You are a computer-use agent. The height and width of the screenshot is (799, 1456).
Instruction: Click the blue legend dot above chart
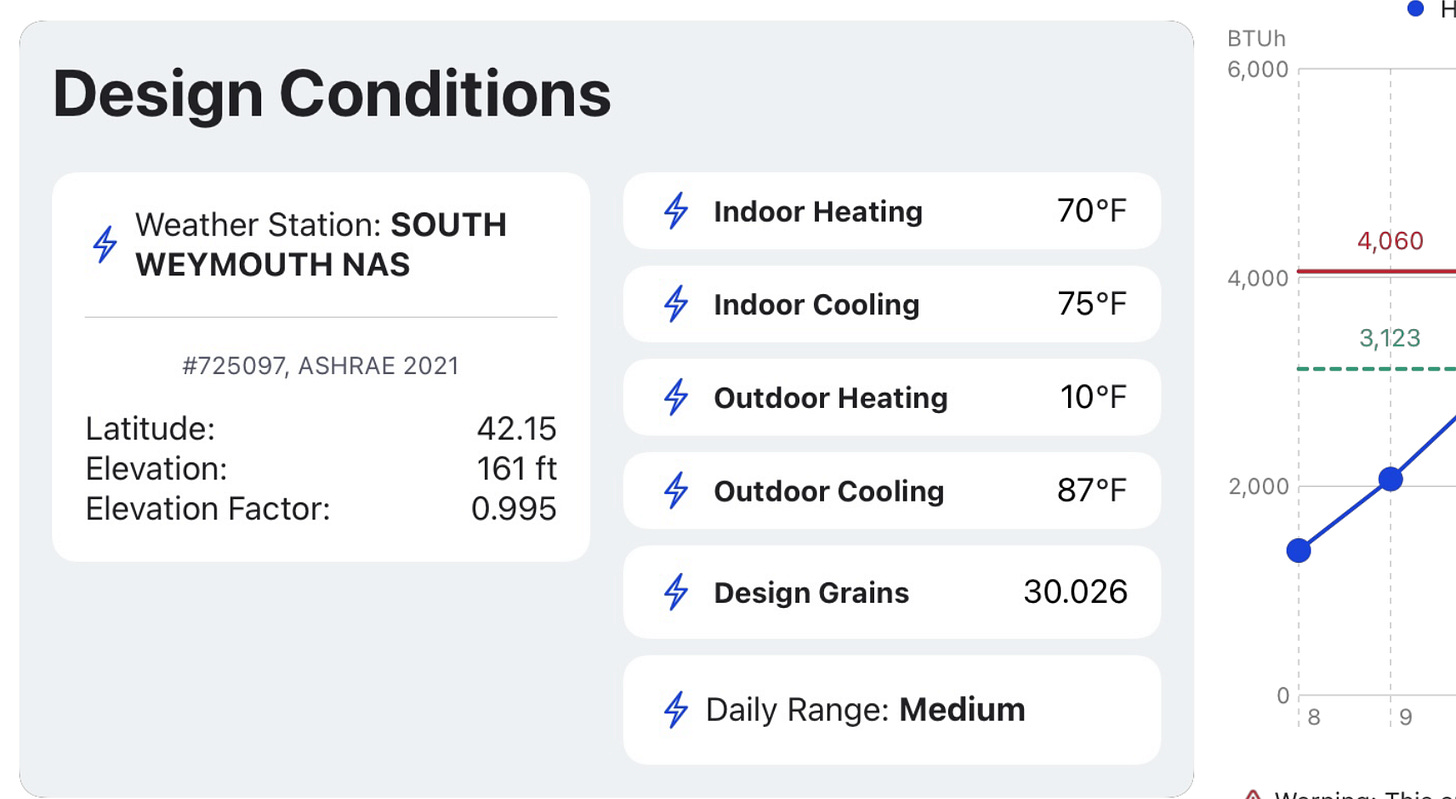(1415, 8)
